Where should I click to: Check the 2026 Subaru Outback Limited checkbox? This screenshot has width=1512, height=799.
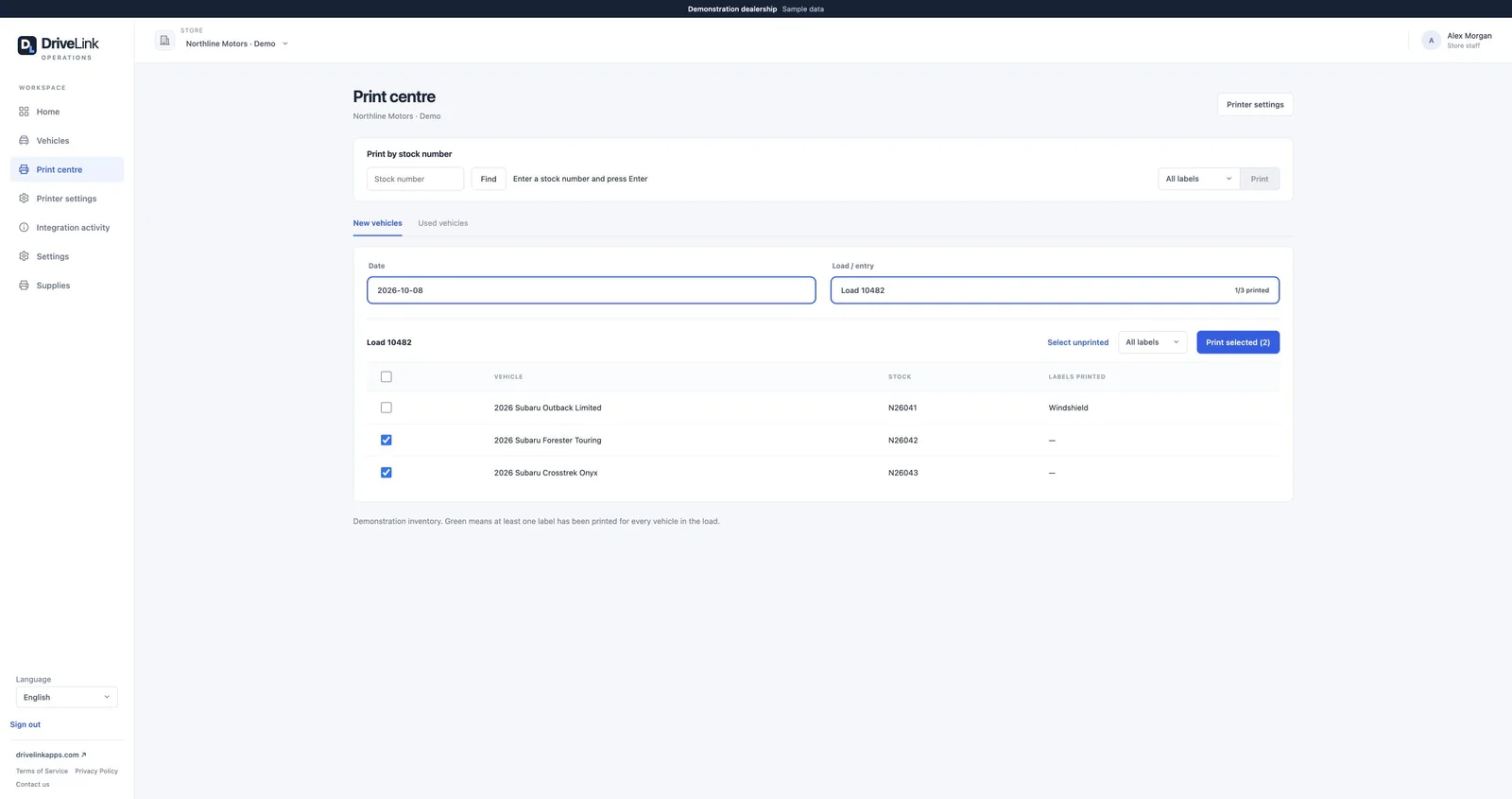[386, 408]
